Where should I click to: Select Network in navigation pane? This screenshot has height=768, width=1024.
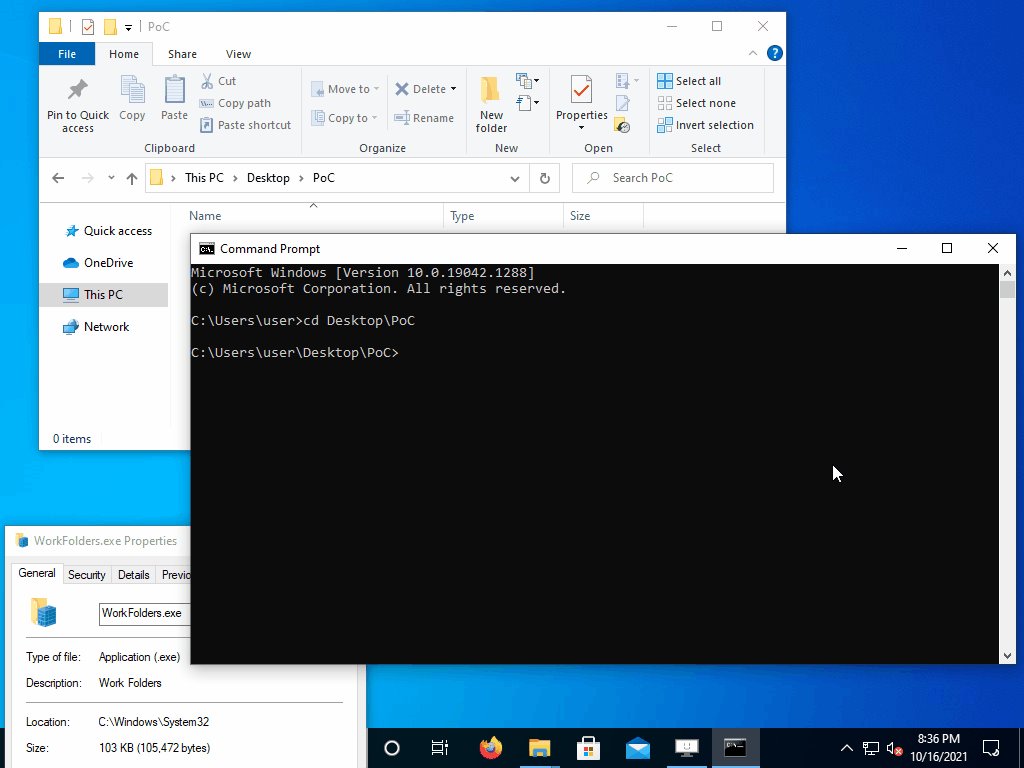click(x=96, y=327)
